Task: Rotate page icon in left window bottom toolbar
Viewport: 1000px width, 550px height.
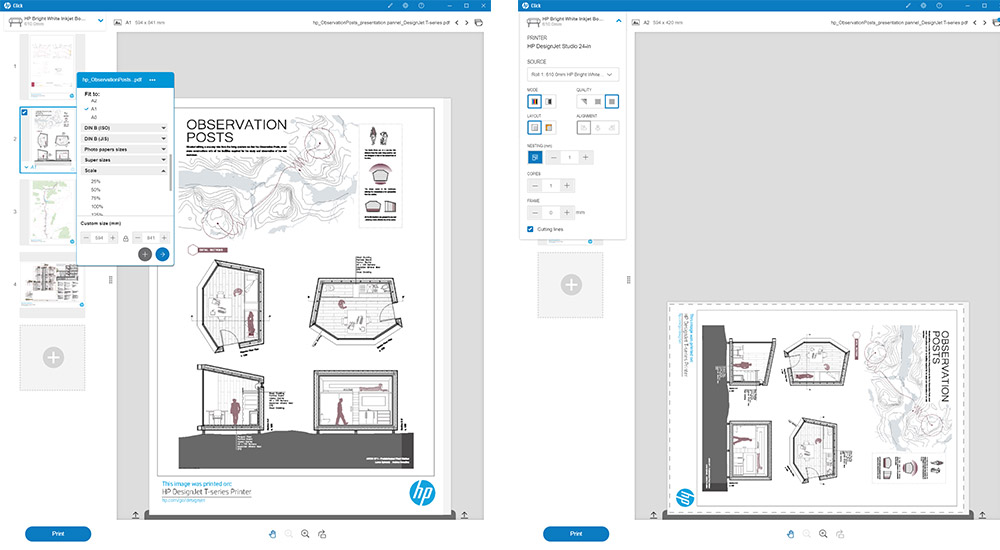Action: tap(322, 534)
